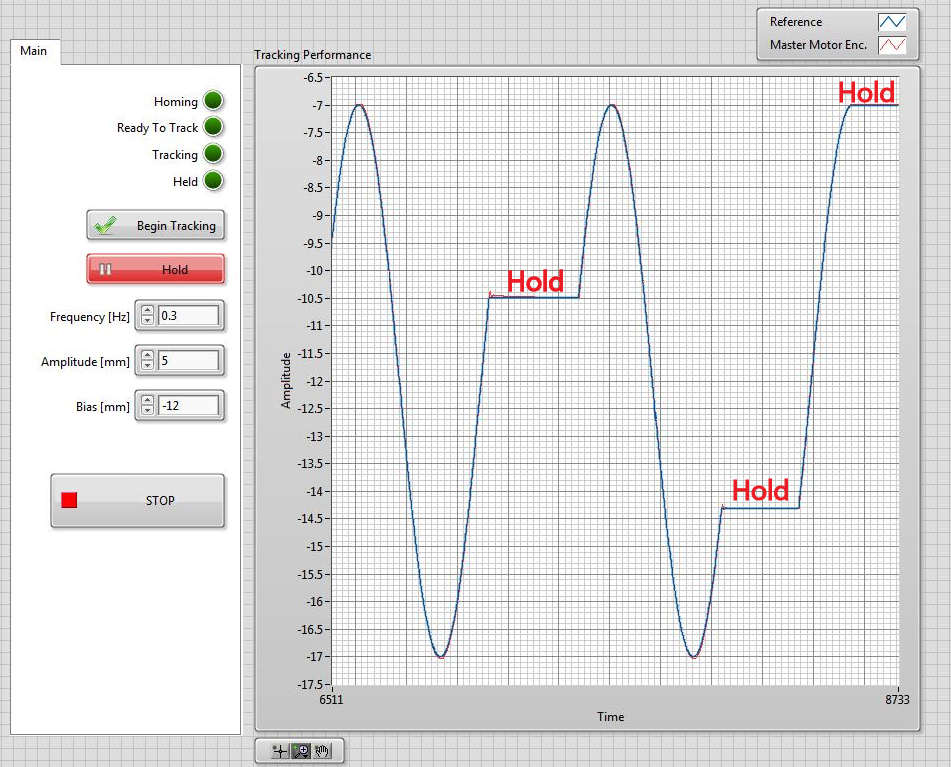Click the Held status LED
The height and width of the screenshot is (767, 951).
pos(213,181)
